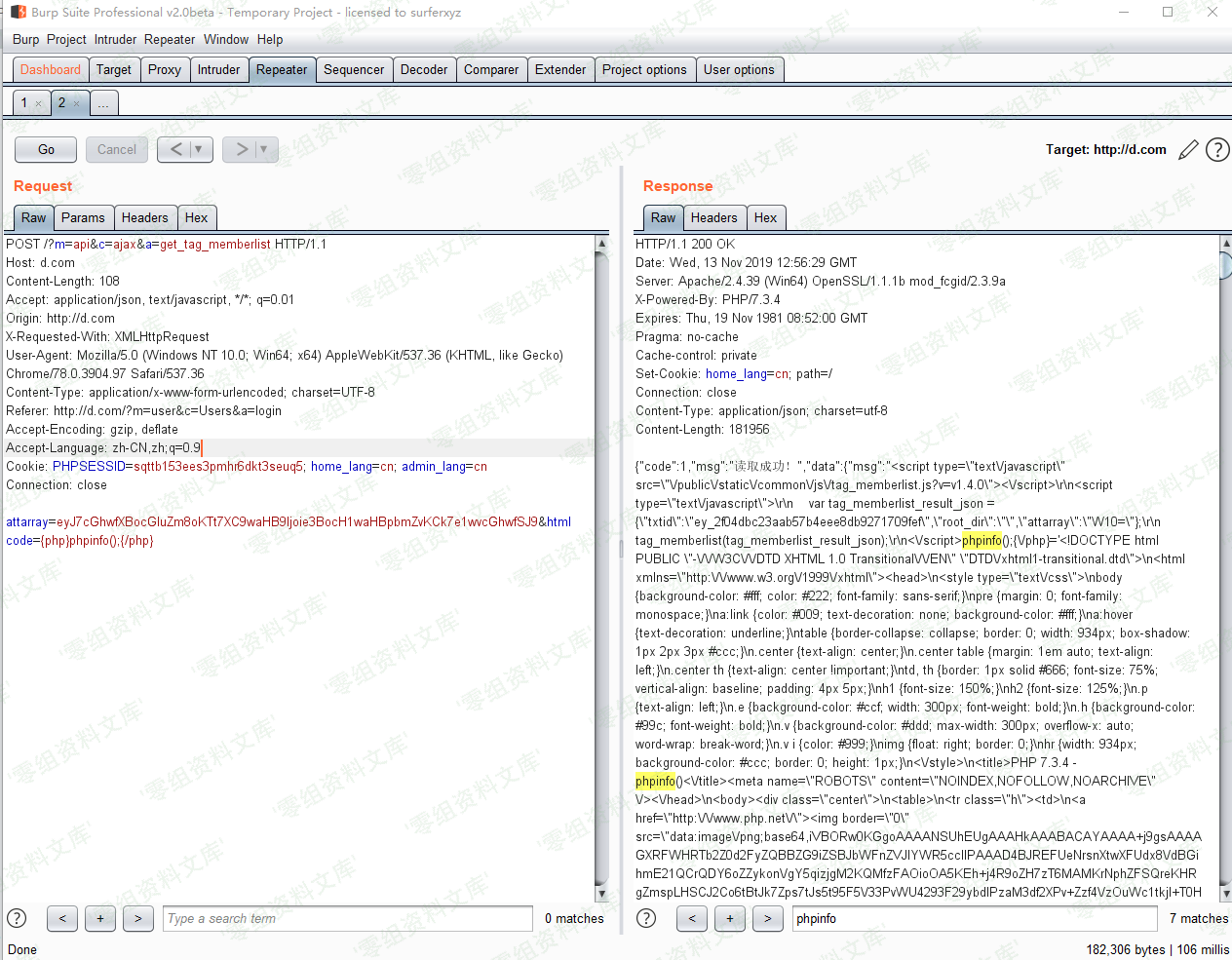The image size is (1232, 960).
Task: Click the '0 matches' label
Action: pyautogui.click(x=574, y=918)
